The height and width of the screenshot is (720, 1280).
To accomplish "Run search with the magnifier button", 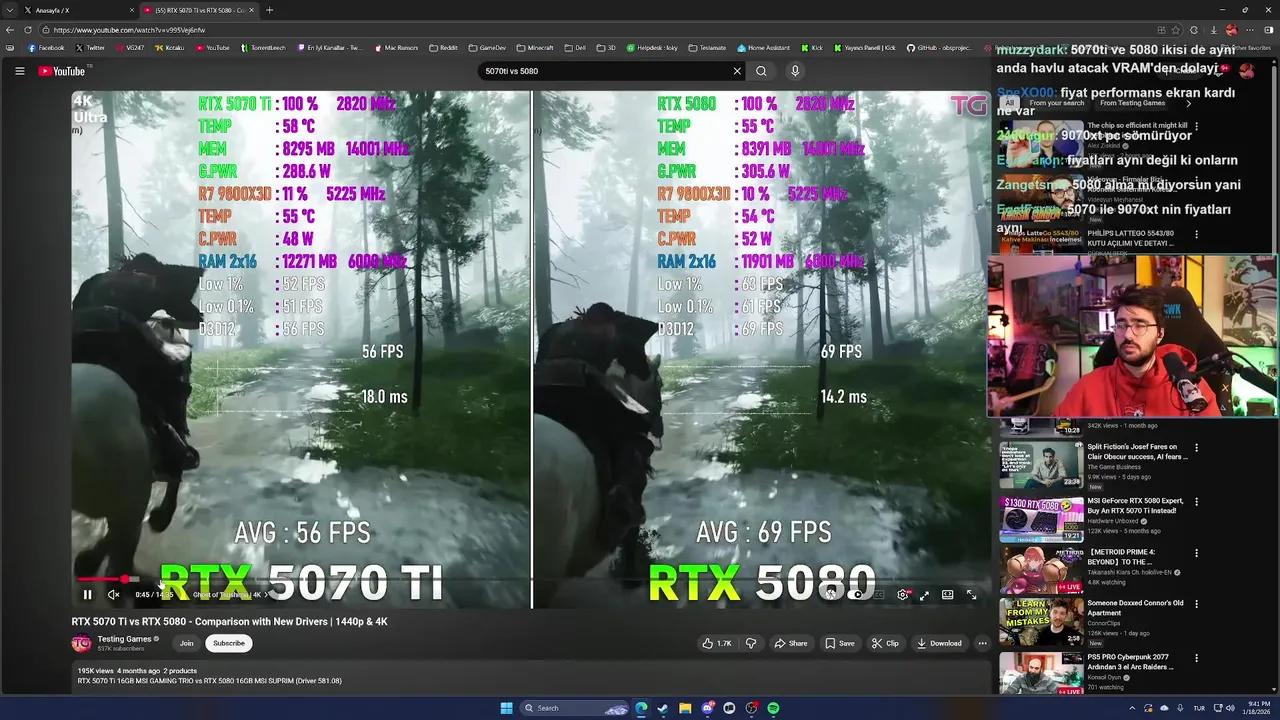I will pos(761,71).
